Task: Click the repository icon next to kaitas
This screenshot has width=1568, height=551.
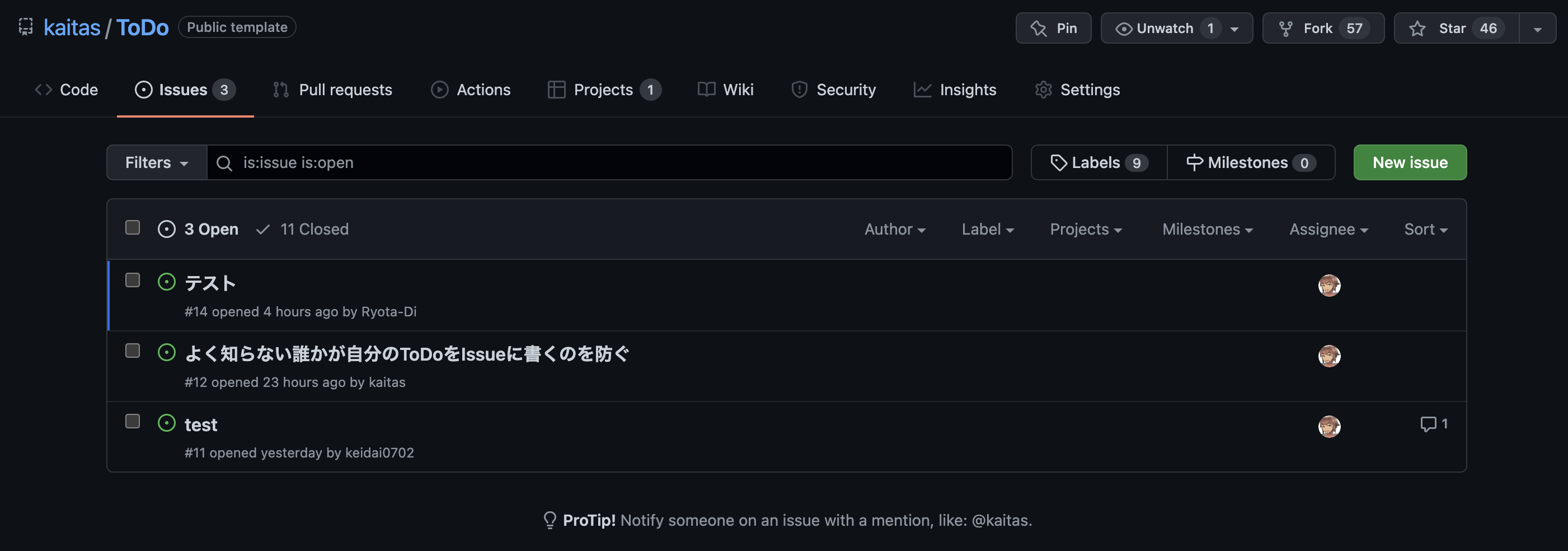Action: coord(26,27)
